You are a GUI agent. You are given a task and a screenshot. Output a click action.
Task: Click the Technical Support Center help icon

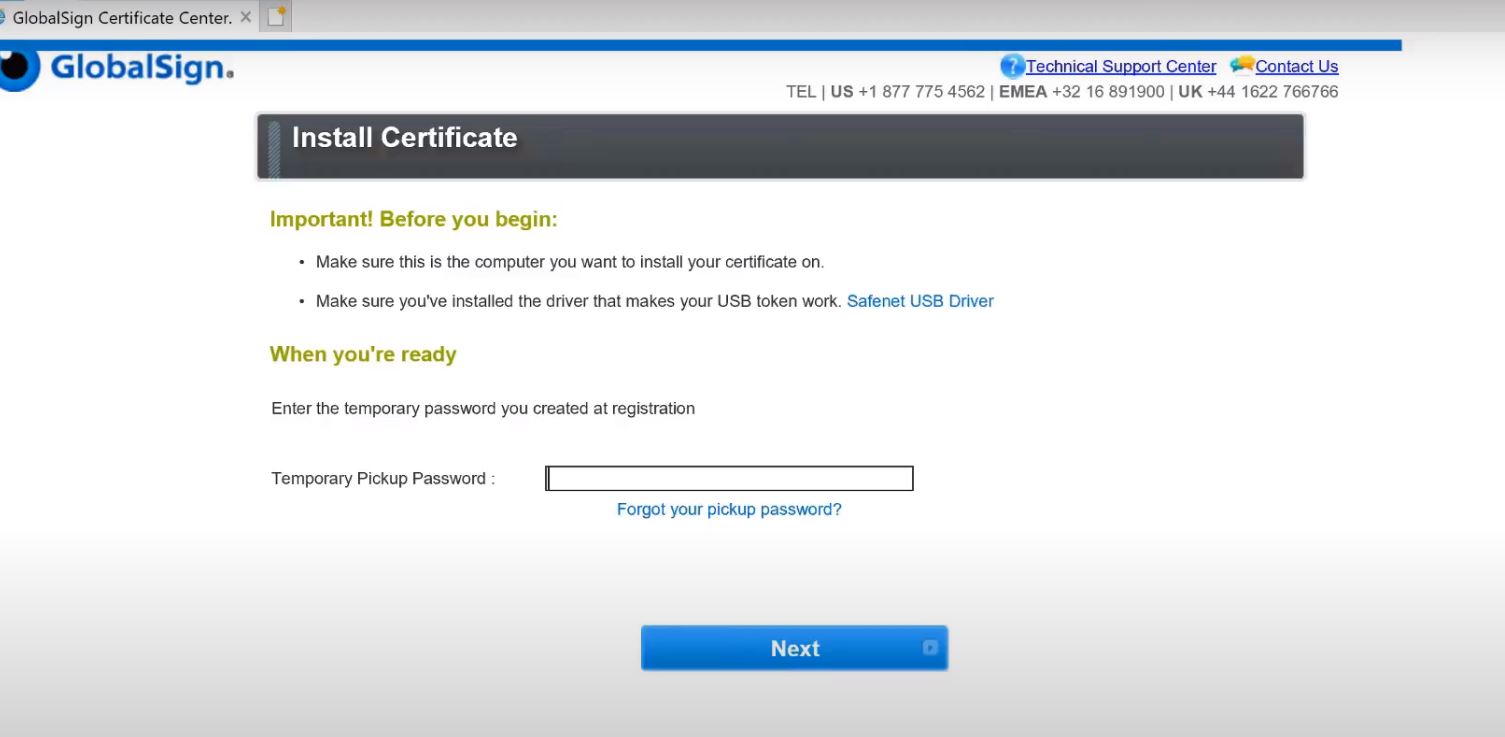tap(1012, 66)
